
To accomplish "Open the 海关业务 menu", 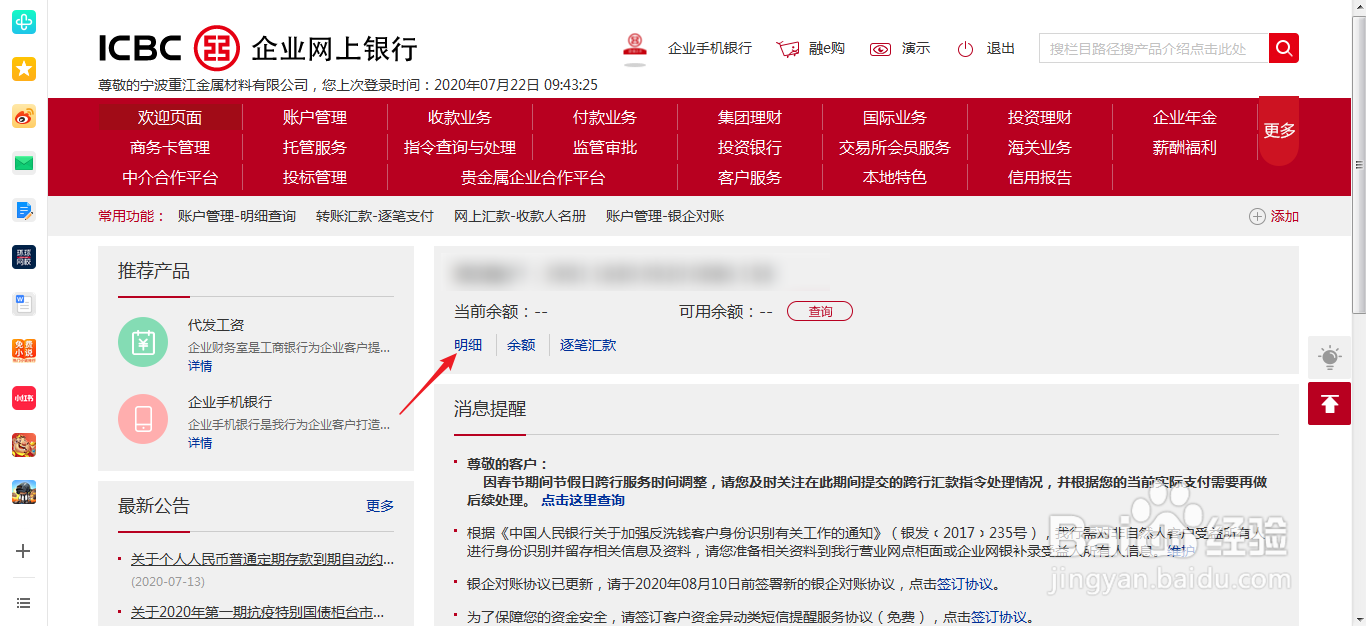I will pyautogui.click(x=1040, y=147).
